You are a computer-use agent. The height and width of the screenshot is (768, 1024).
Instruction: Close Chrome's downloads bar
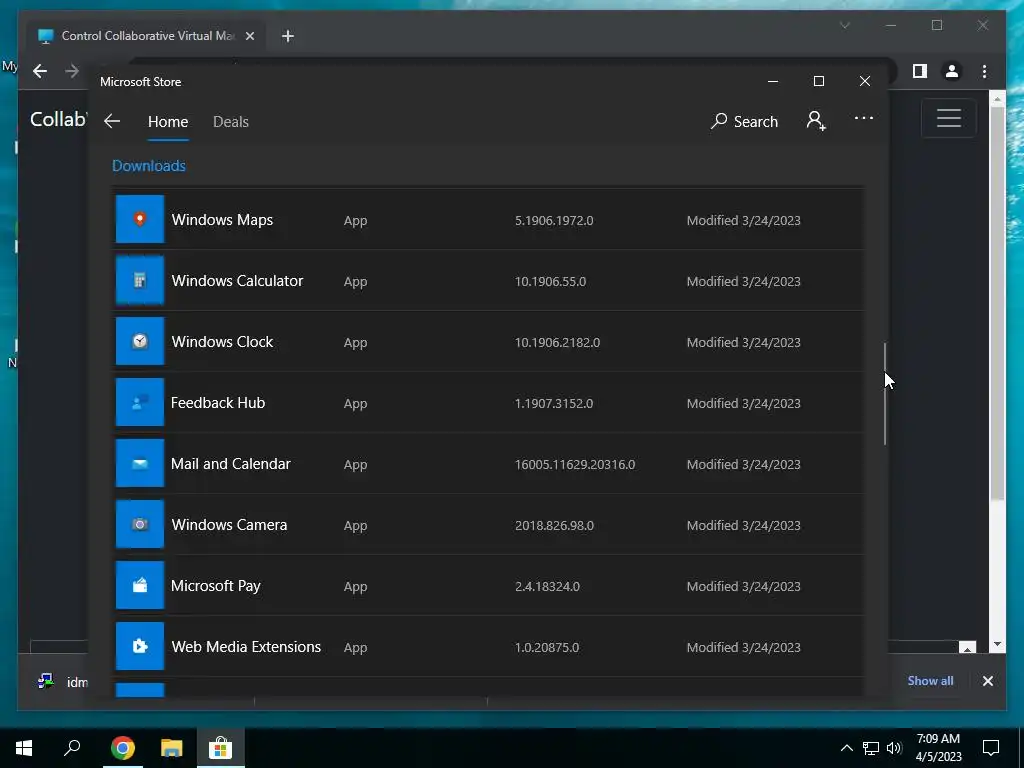click(987, 680)
